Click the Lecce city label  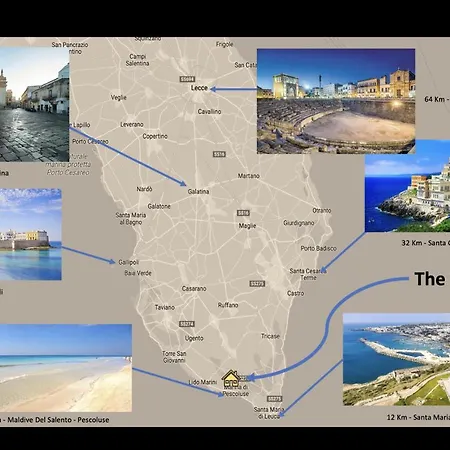[x=199, y=88]
